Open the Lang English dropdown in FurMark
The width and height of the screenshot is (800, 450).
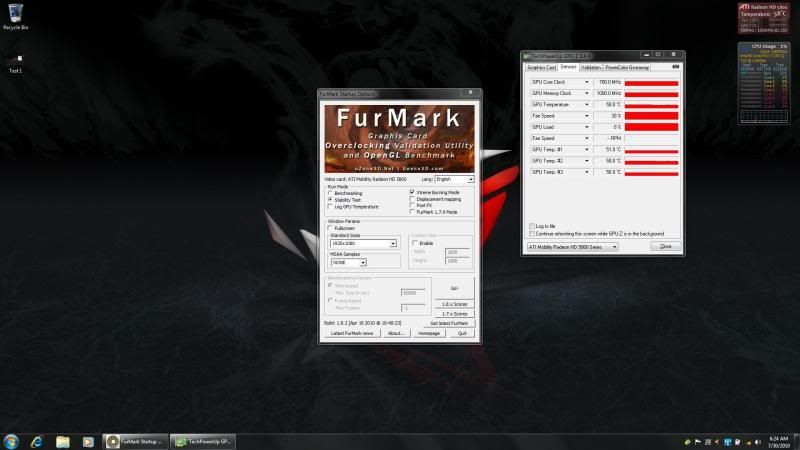point(455,180)
